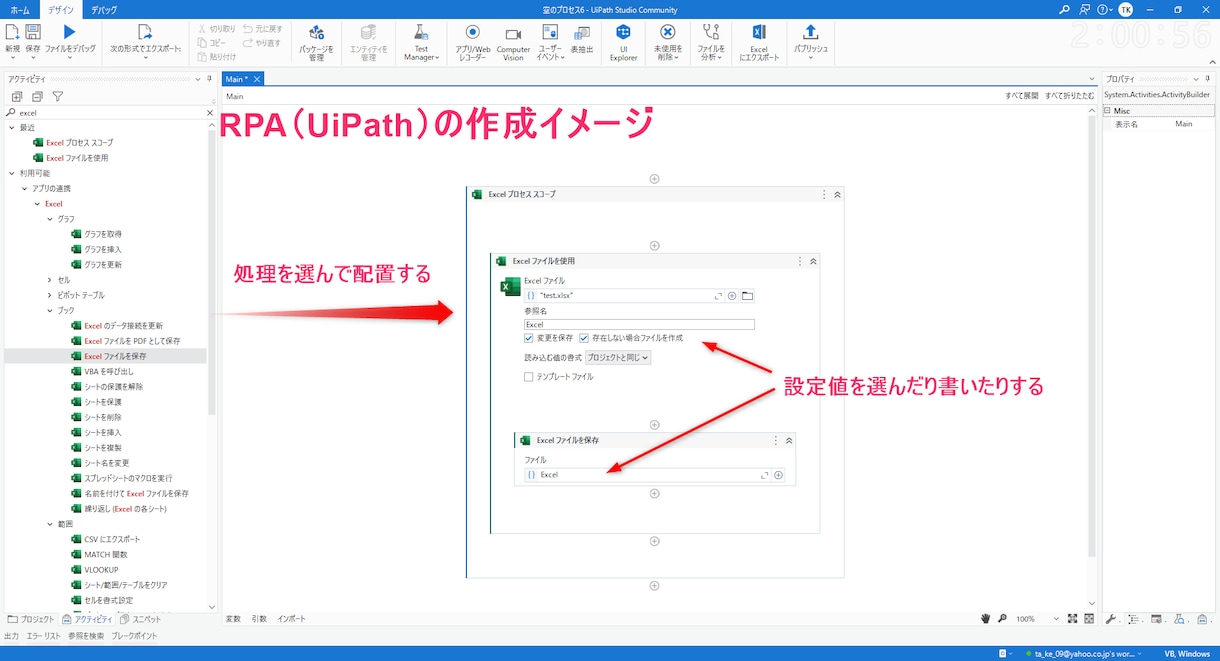The height and width of the screenshot is (661, 1220).
Task: Open the 変数 panel at bottom
Action: (233, 619)
